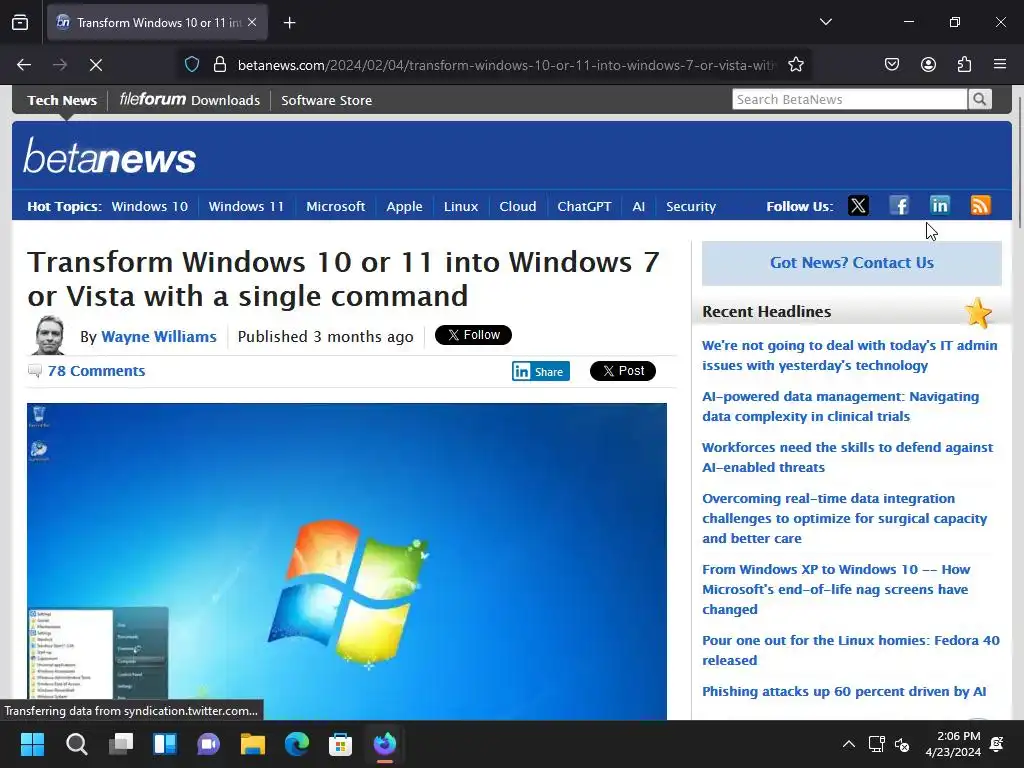1024x768 pixels.
Task: Follow BetaNews on X icon
Action: click(858, 206)
